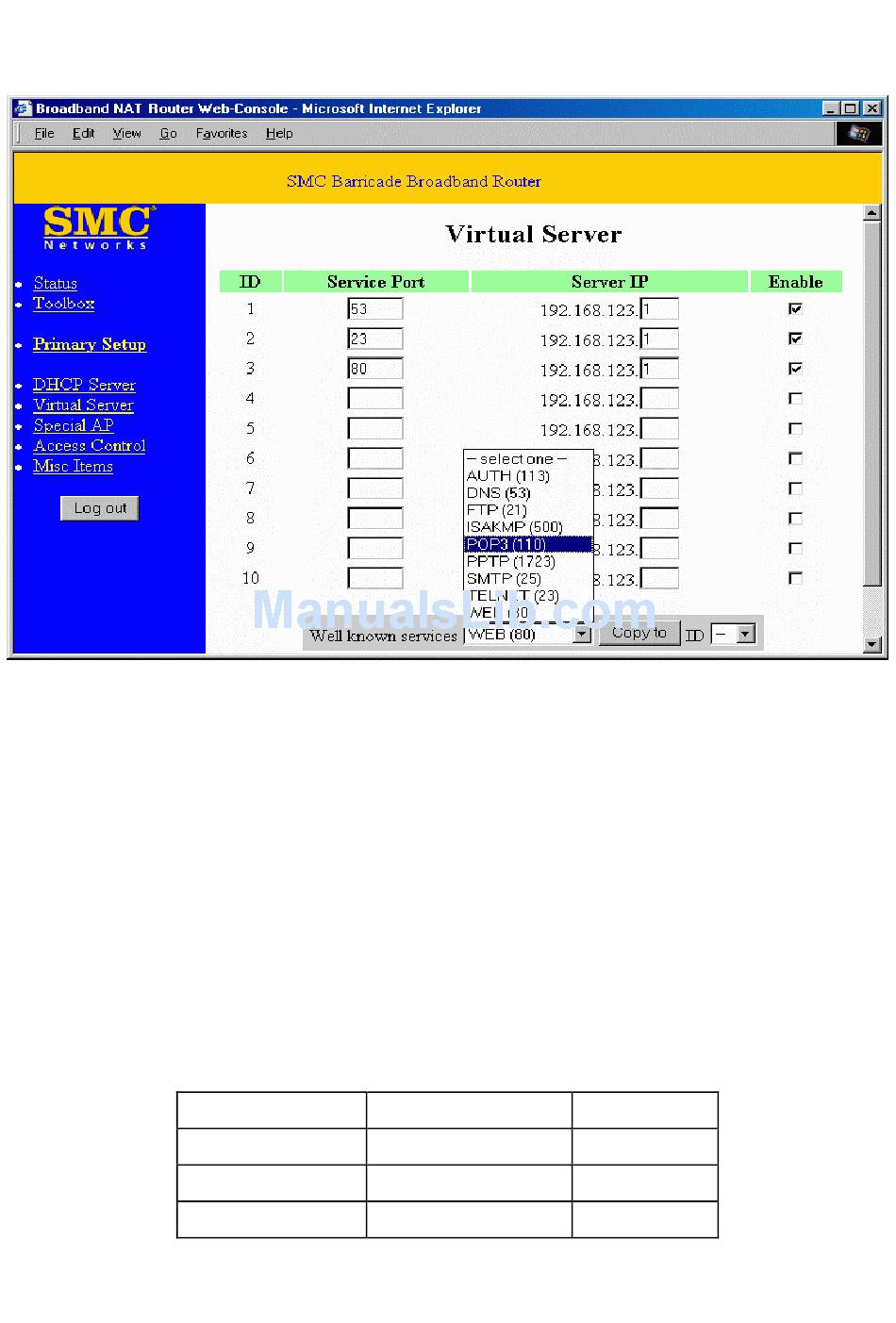Pick FTP (21) from the list
Image resolution: width=896 pixels, height=1323 pixels.
tap(528, 510)
